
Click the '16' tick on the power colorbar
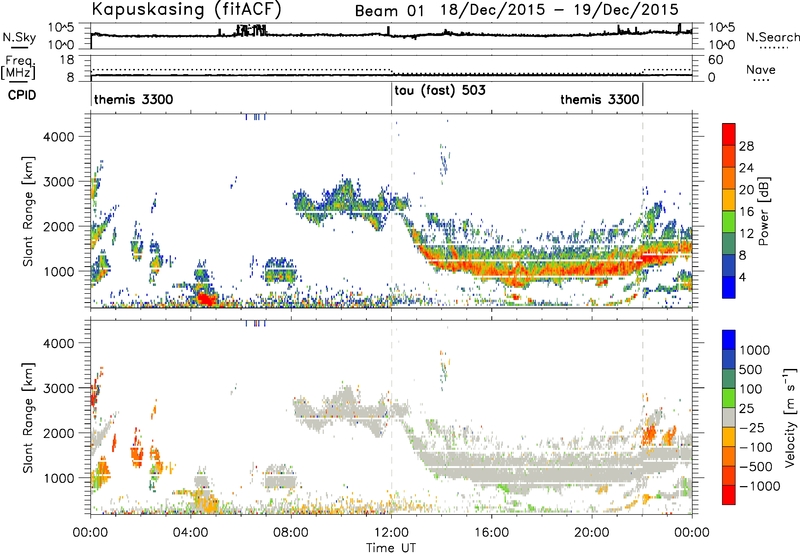[746, 212]
